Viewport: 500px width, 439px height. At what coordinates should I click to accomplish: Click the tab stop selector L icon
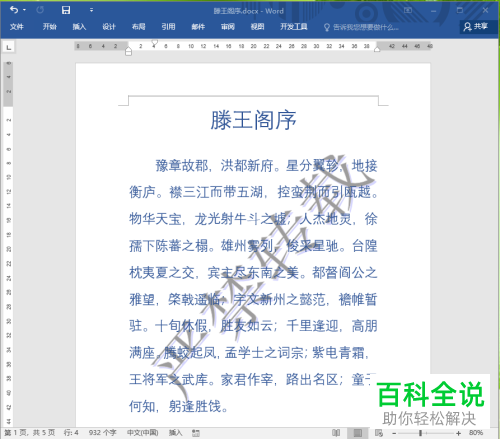pyautogui.click(x=9, y=47)
